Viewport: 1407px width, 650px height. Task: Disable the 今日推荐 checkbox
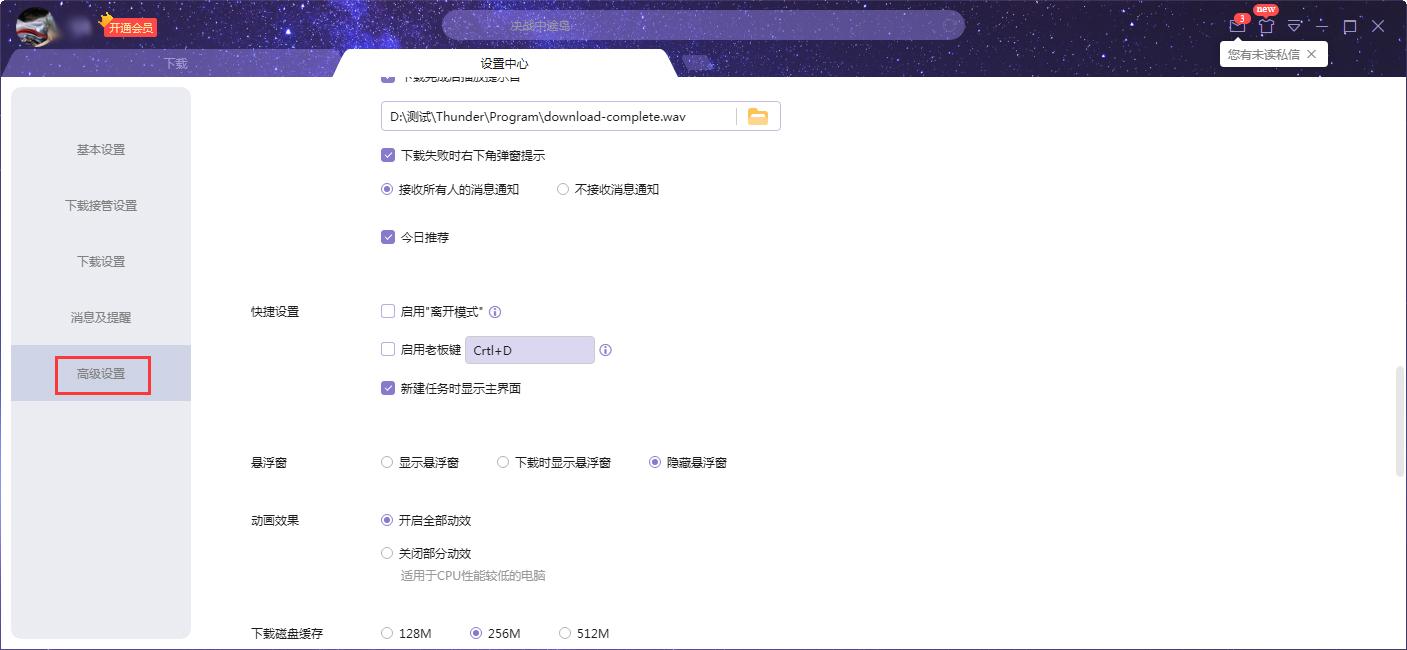pyautogui.click(x=388, y=237)
